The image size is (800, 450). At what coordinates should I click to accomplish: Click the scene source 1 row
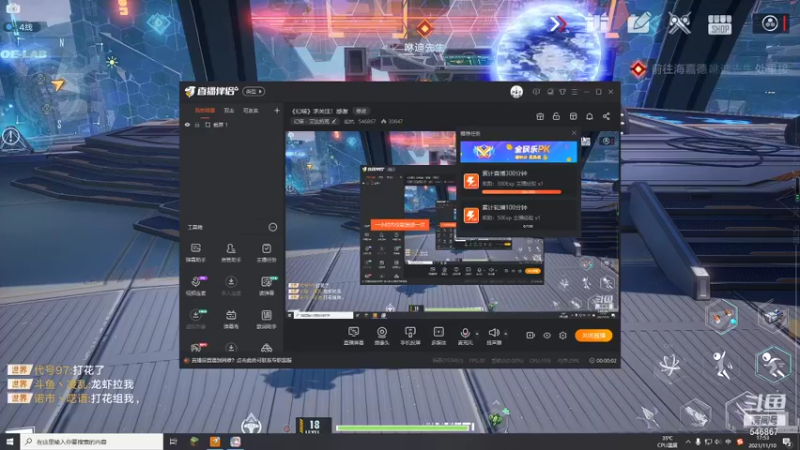tap(233, 124)
